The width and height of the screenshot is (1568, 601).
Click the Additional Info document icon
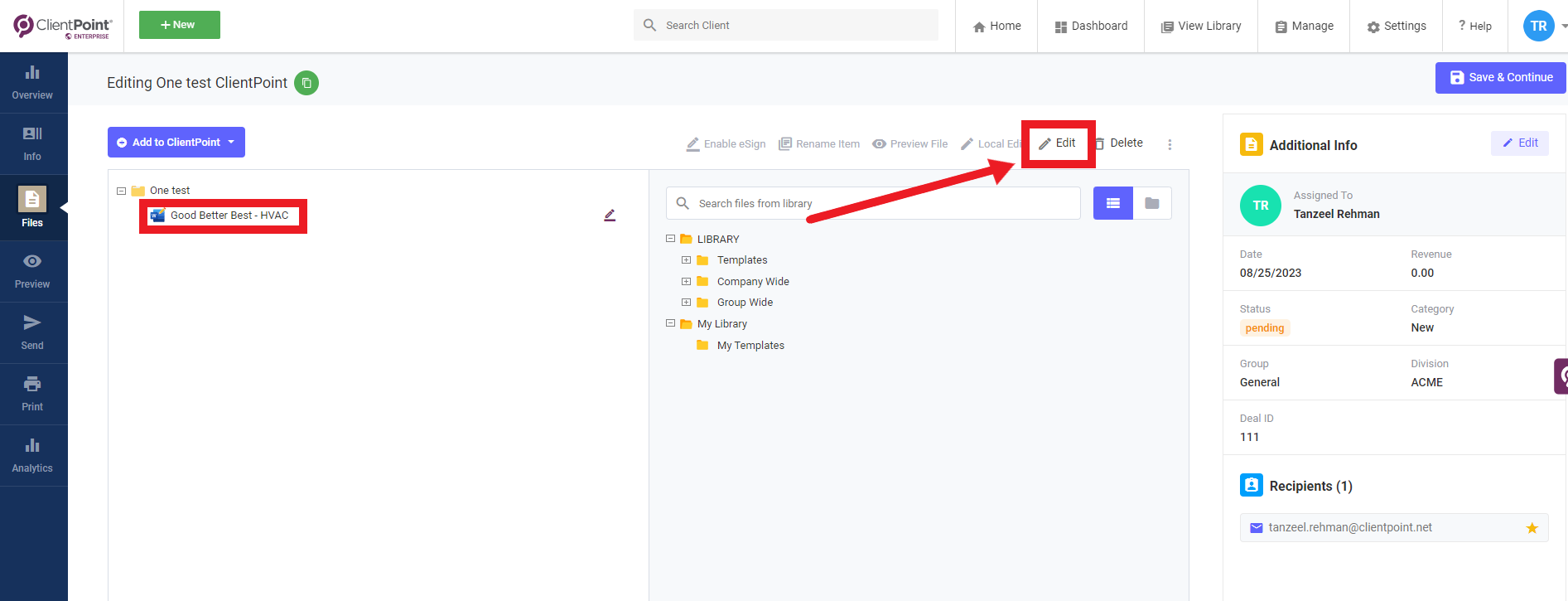(1252, 144)
